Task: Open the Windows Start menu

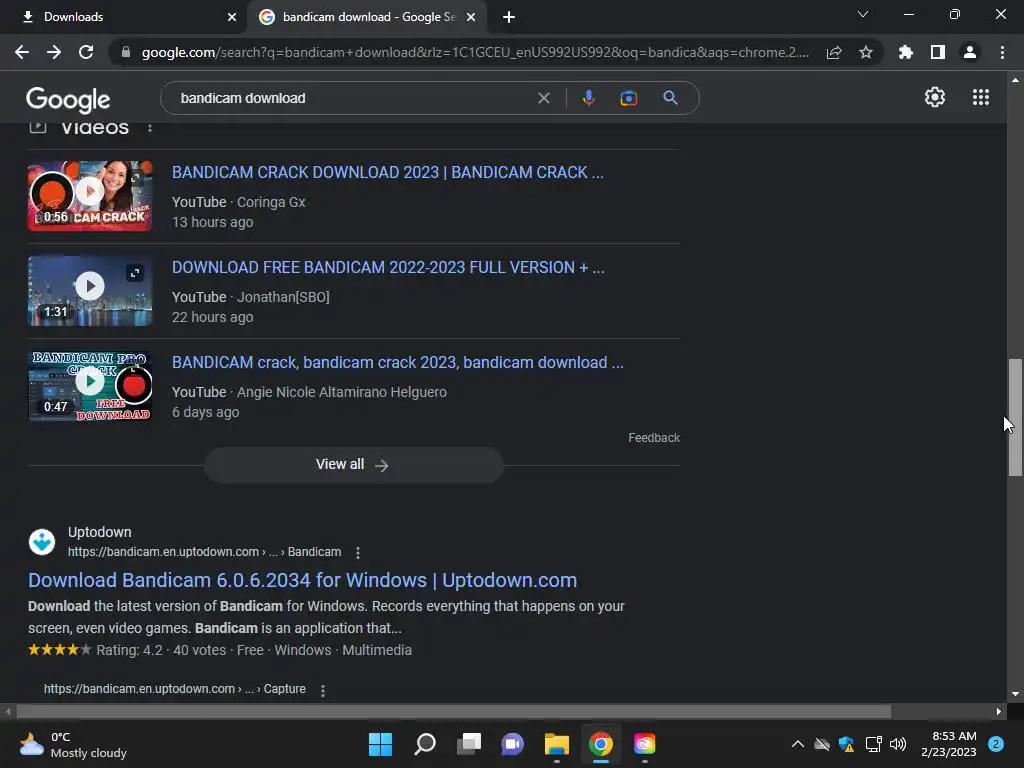Action: click(380, 744)
